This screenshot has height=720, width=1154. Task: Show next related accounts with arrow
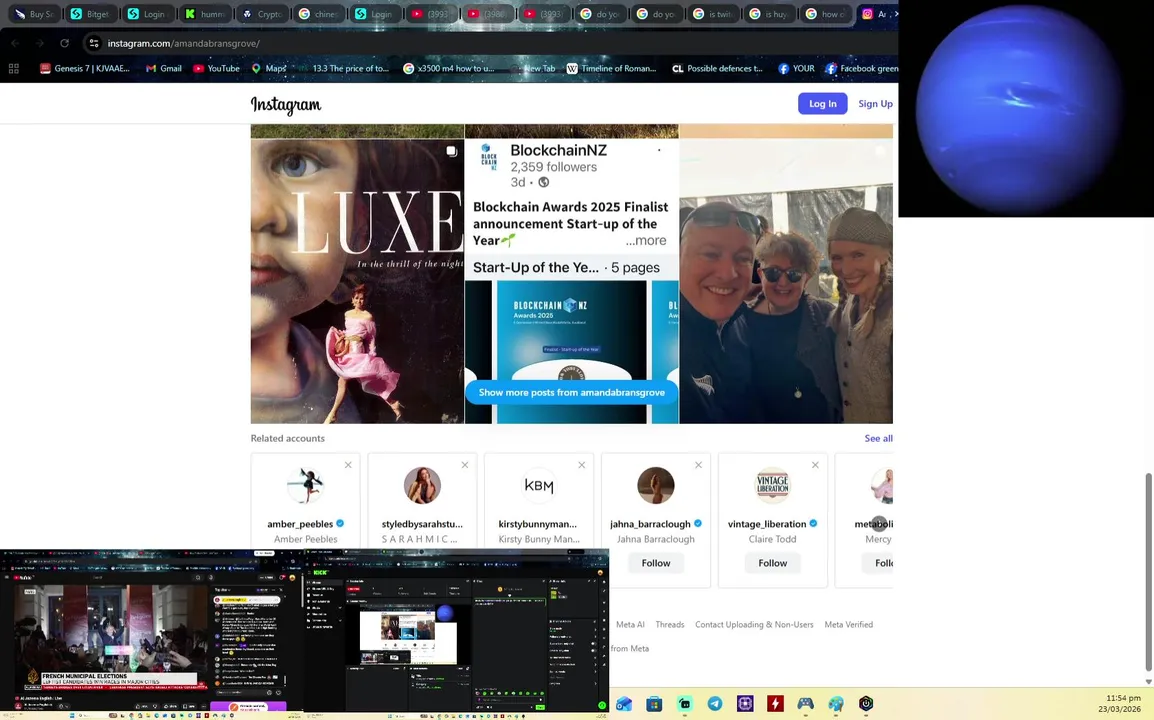tap(879, 523)
